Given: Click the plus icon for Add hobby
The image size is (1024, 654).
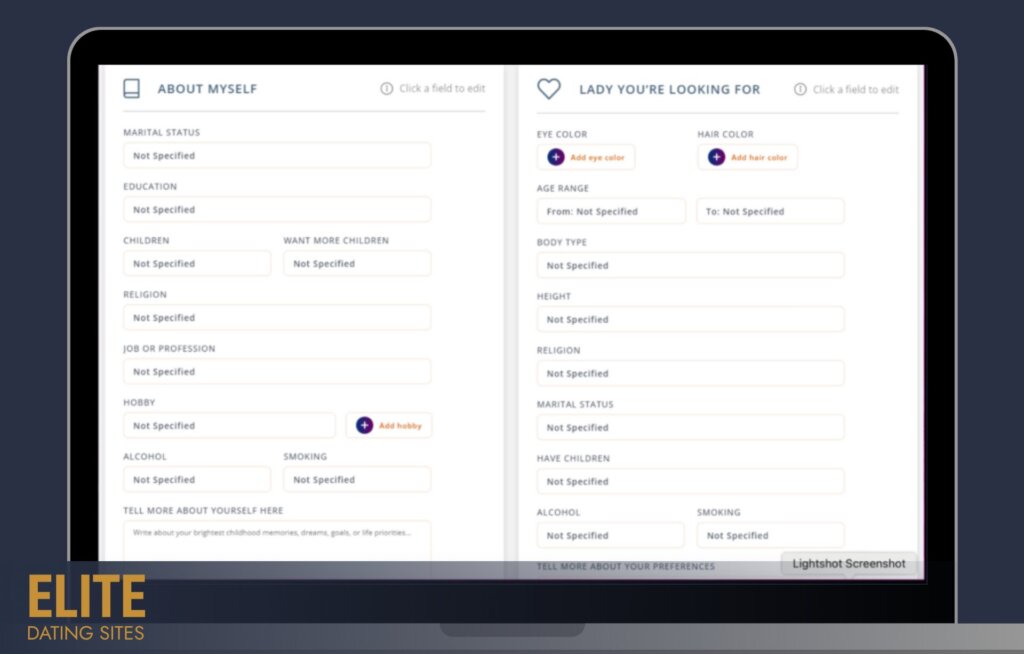Looking at the screenshot, I should point(365,426).
